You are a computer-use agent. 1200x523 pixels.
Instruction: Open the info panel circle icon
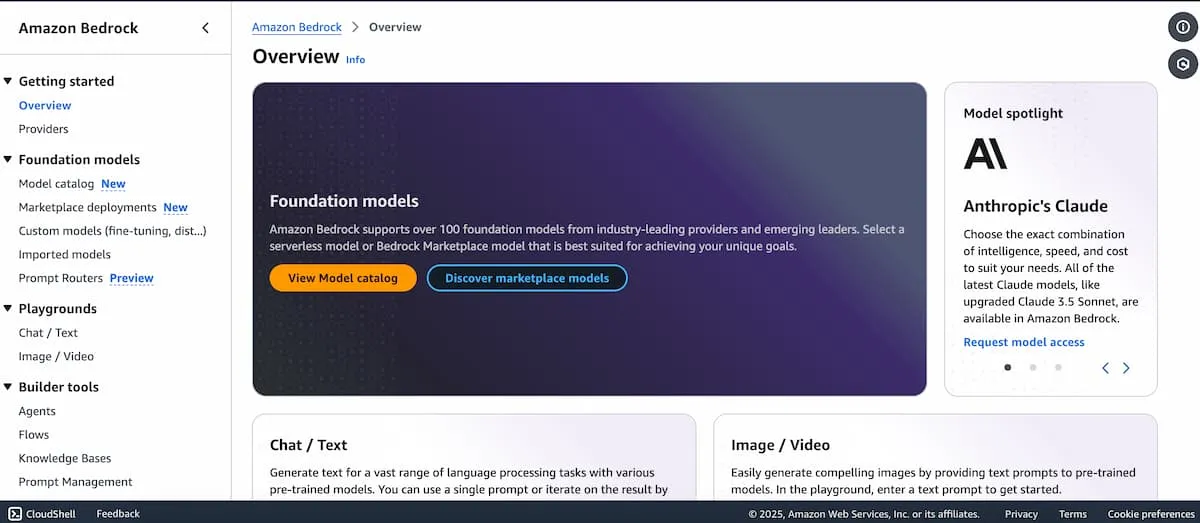(1183, 27)
